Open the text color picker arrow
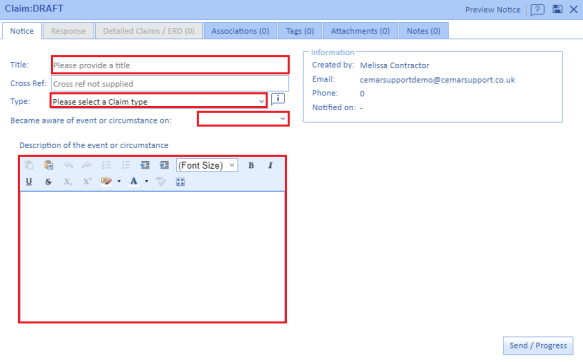Viewport: 583px width, 362px height. click(x=146, y=181)
